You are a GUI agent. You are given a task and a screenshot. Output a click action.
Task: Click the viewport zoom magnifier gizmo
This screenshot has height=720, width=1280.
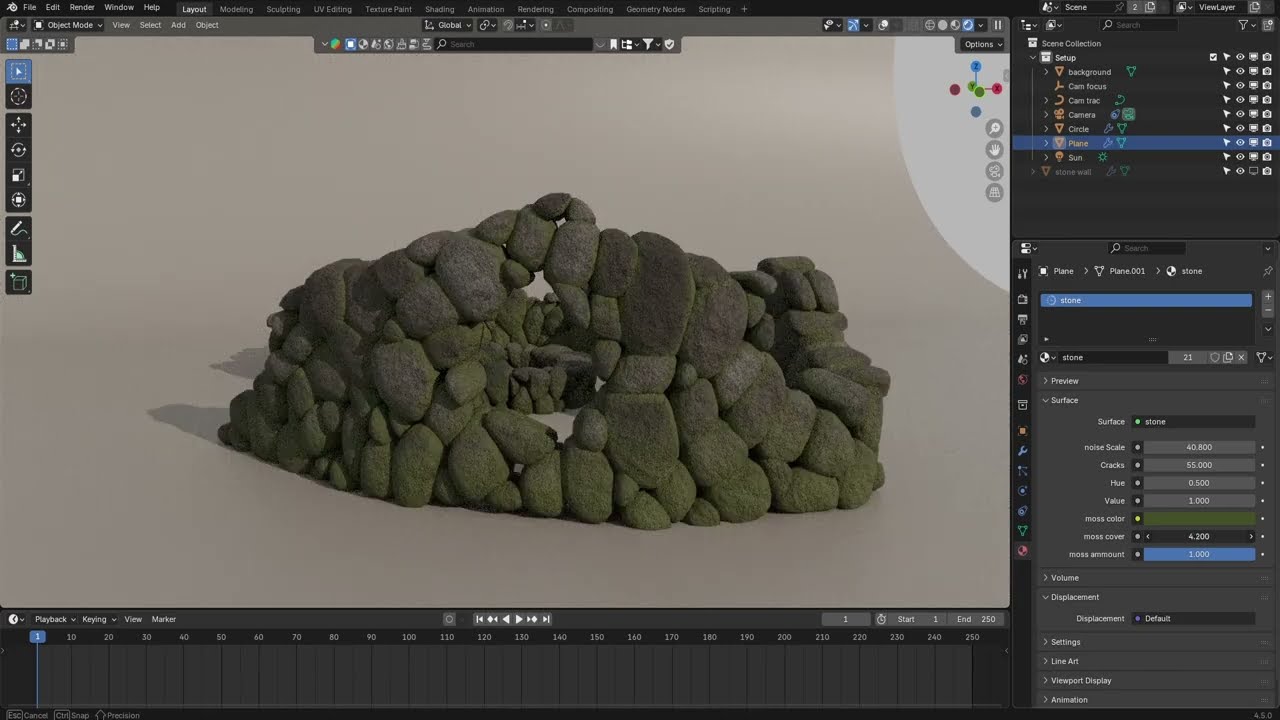pyautogui.click(x=994, y=128)
